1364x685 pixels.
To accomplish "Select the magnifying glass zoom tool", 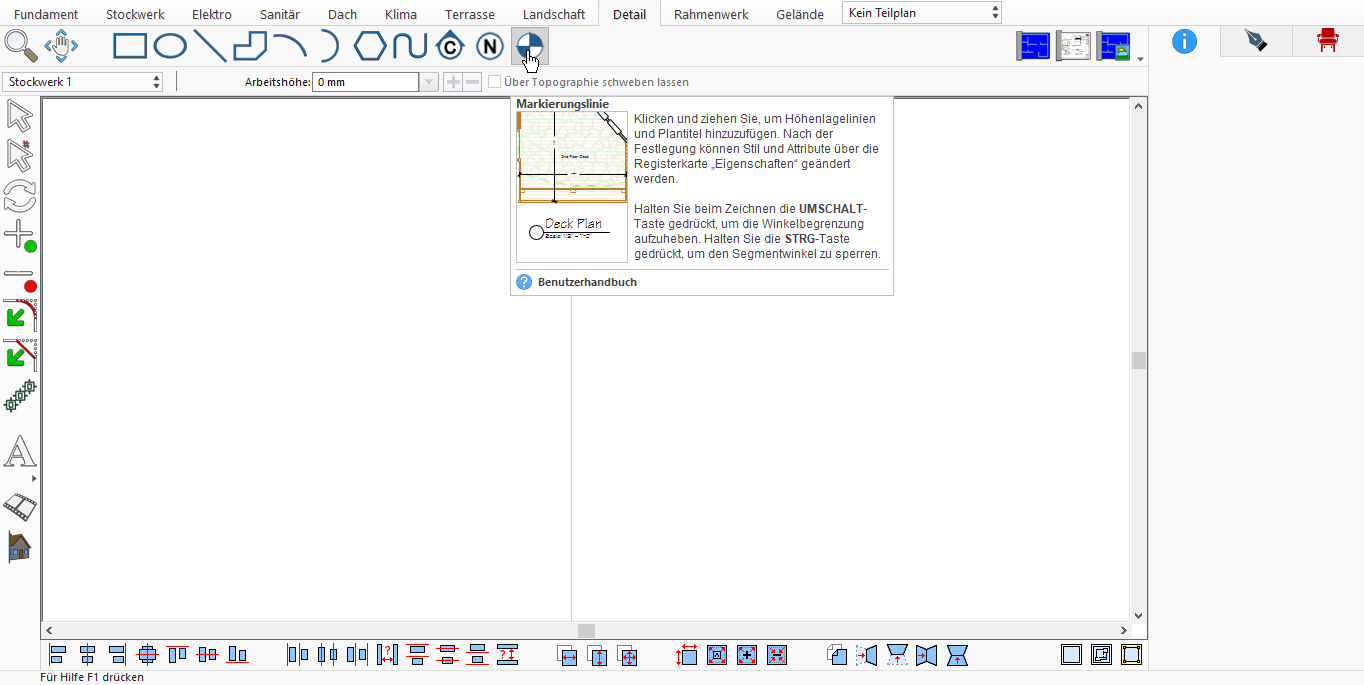I will [x=20, y=46].
